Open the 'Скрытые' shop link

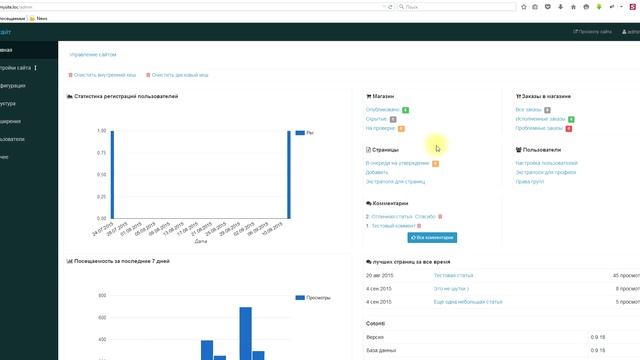click(376, 119)
